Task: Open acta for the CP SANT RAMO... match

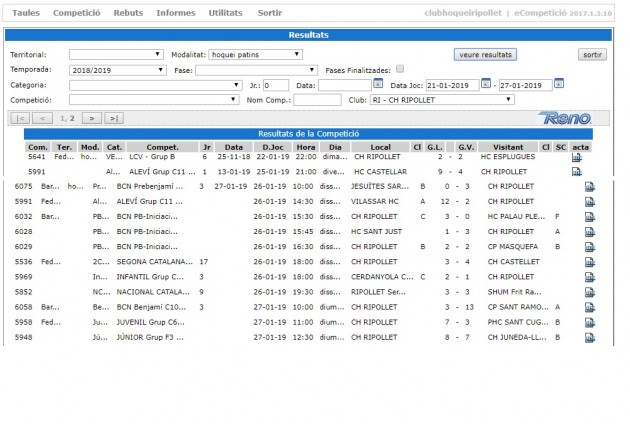Action: pyautogui.click(x=589, y=307)
